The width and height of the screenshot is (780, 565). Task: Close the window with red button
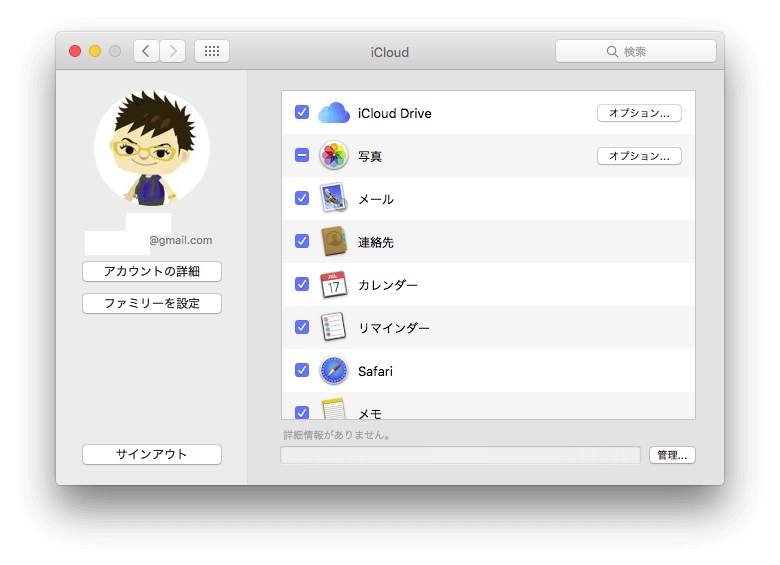[75, 51]
